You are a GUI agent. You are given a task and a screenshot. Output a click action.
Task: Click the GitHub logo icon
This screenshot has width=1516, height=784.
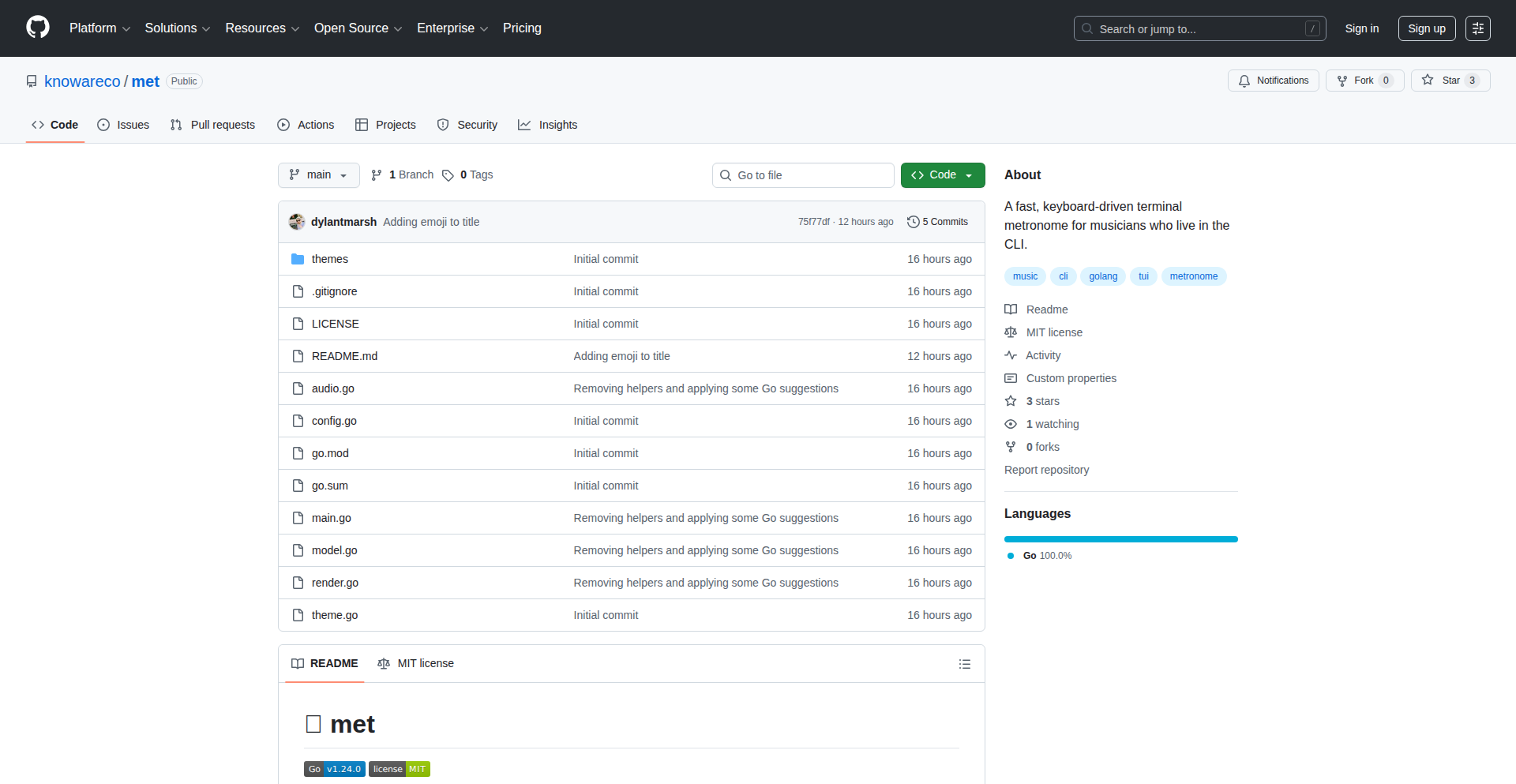coord(37,28)
